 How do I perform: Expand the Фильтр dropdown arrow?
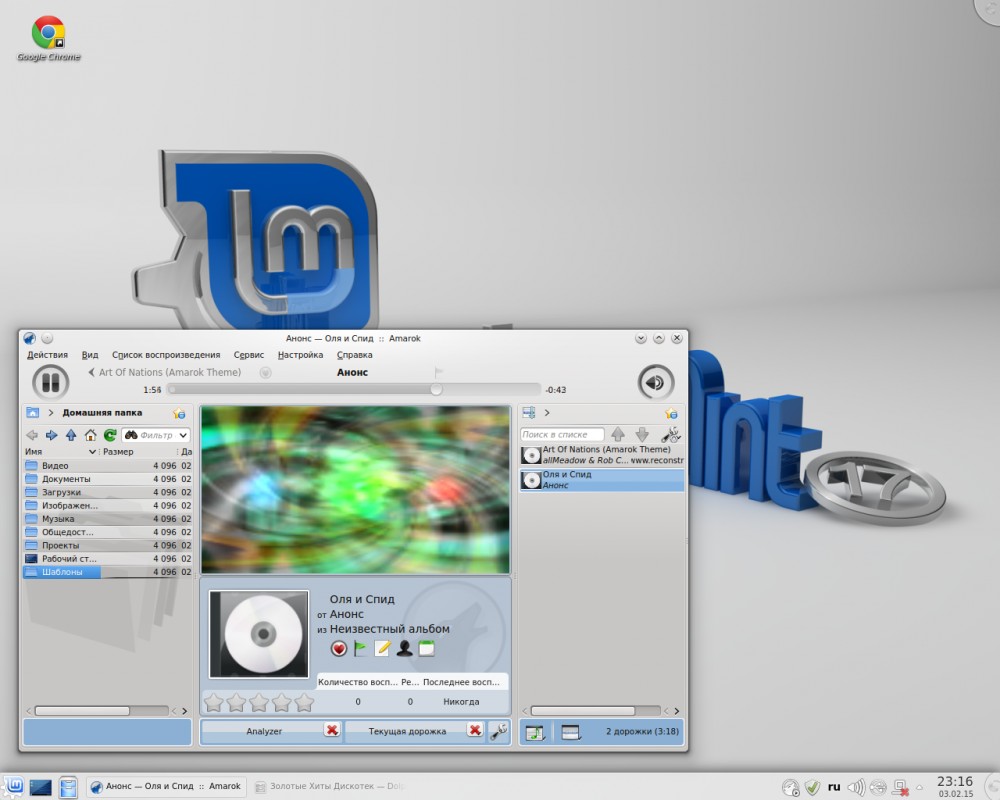182,436
